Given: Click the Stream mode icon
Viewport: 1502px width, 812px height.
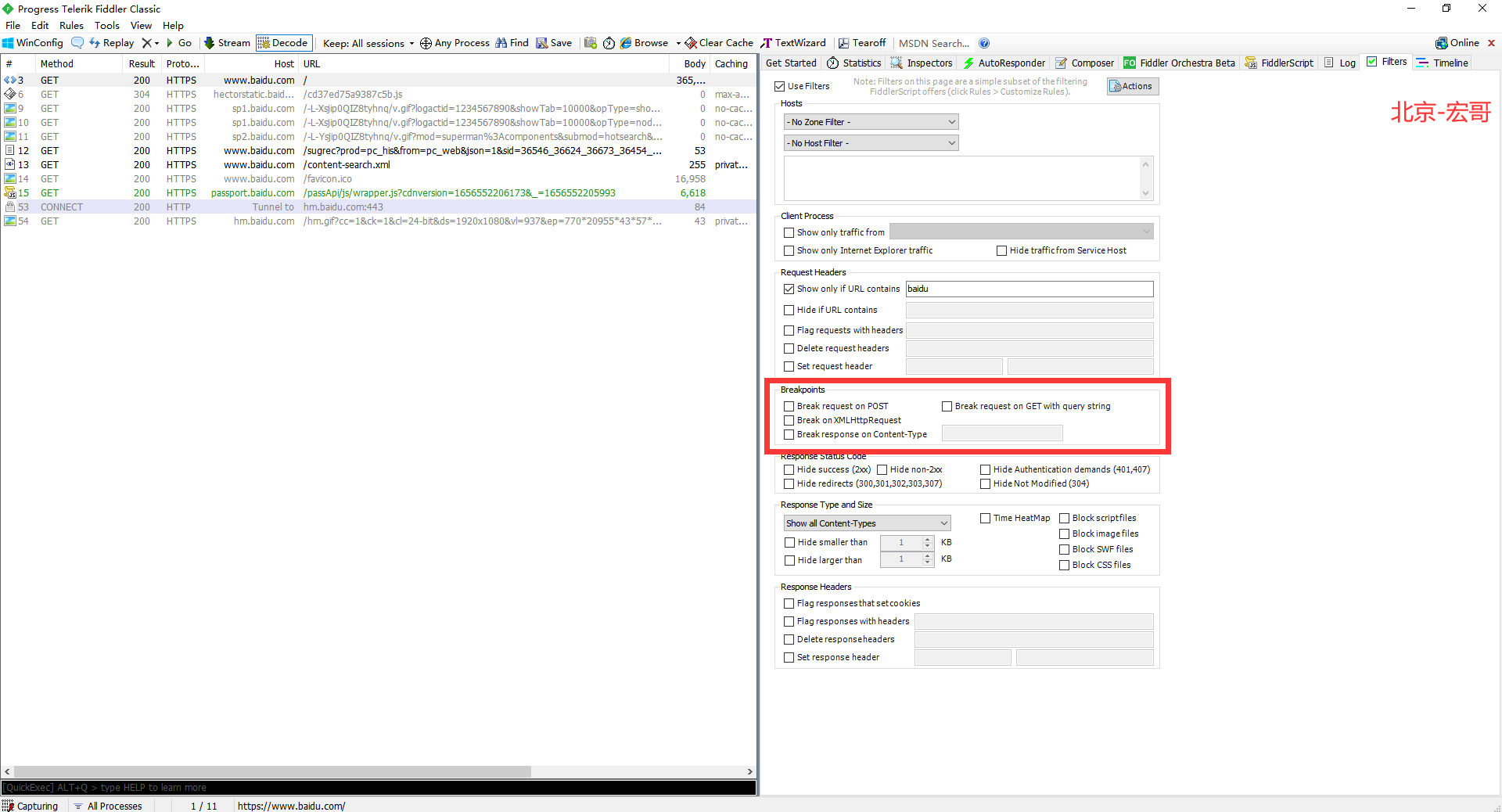Looking at the screenshot, I should (209, 43).
